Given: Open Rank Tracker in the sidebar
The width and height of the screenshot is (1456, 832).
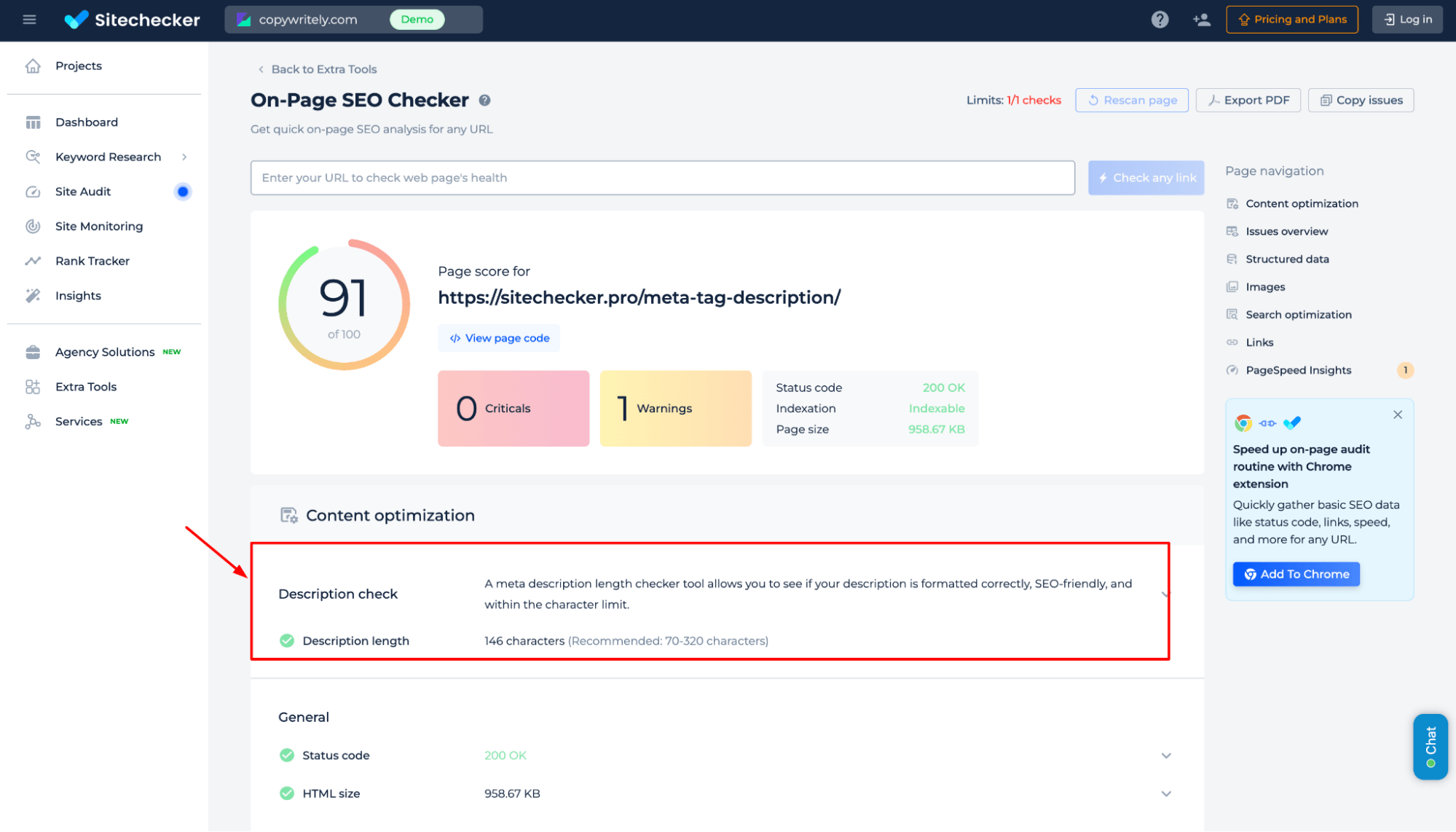Looking at the screenshot, I should pos(92,261).
